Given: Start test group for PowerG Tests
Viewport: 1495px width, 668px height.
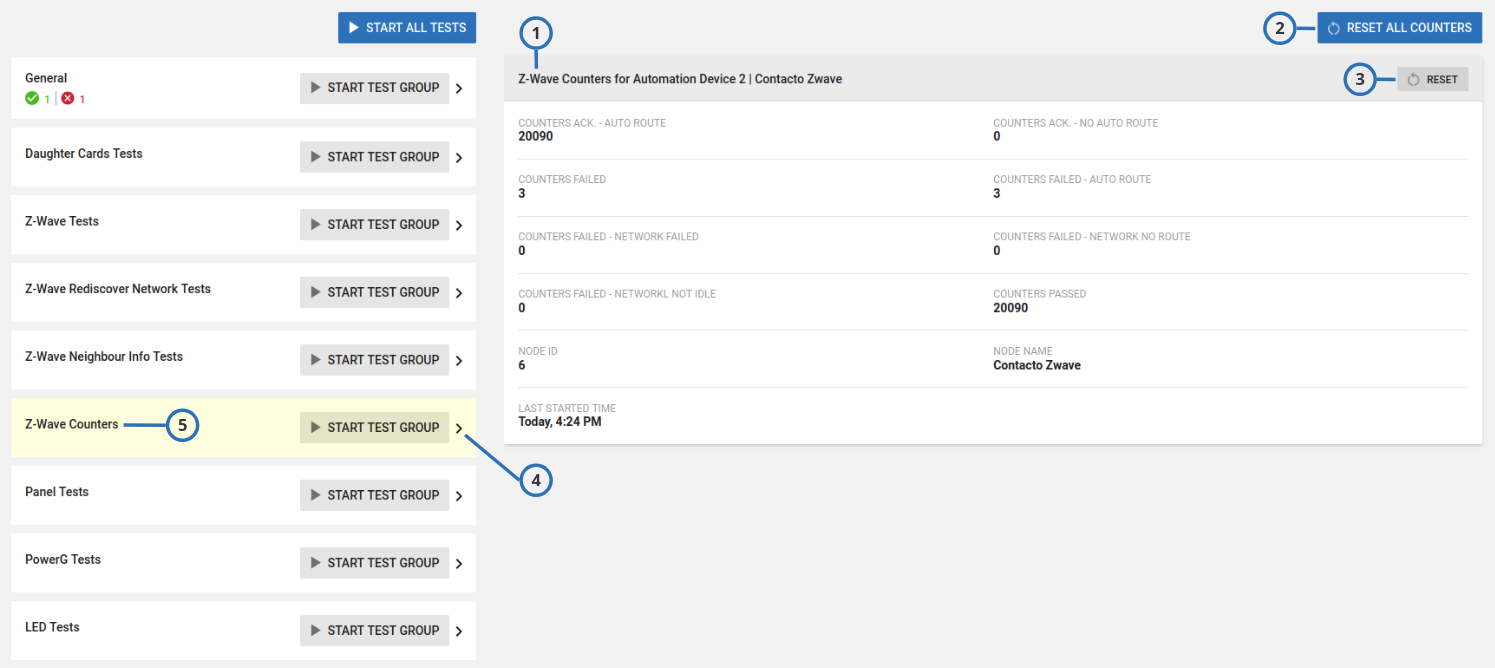Looking at the screenshot, I should (x=374, y=563).
